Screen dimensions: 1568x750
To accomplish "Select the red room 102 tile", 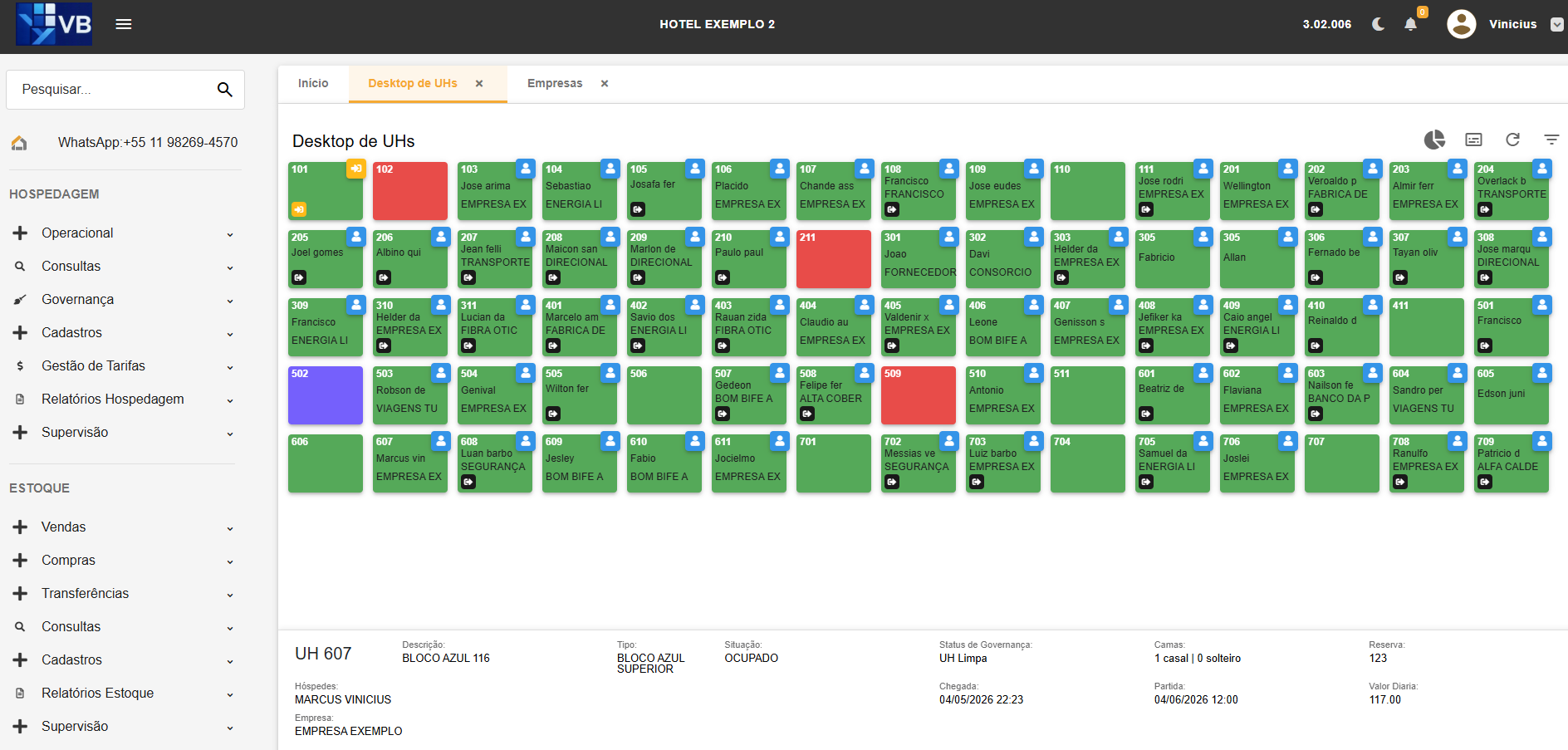I will point(410,191).
